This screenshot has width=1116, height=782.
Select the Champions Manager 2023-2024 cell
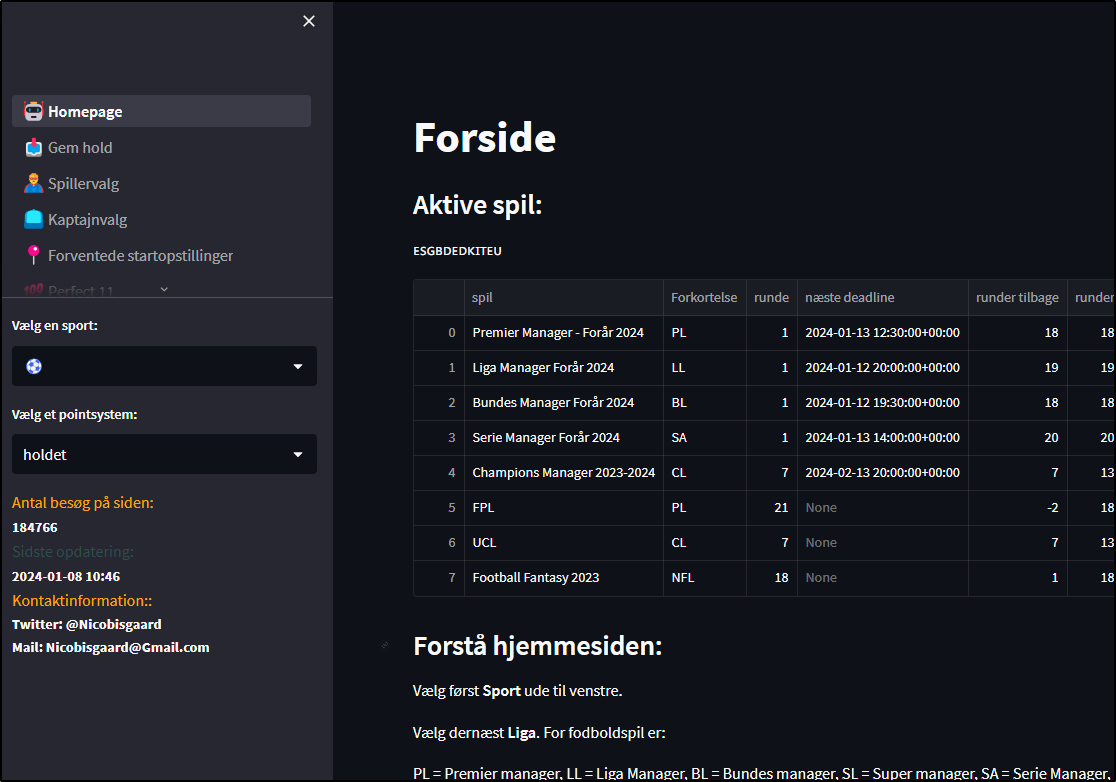click(564, 472)
